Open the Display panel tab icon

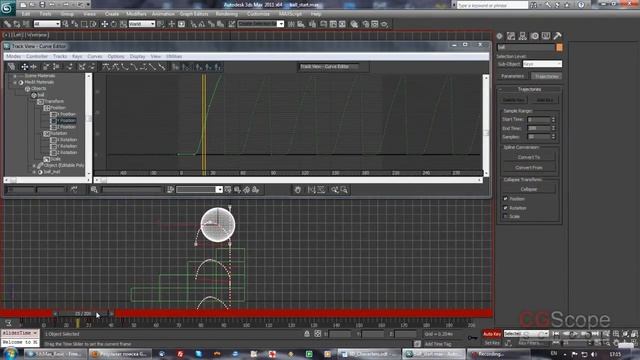click(x=546, y=36)
